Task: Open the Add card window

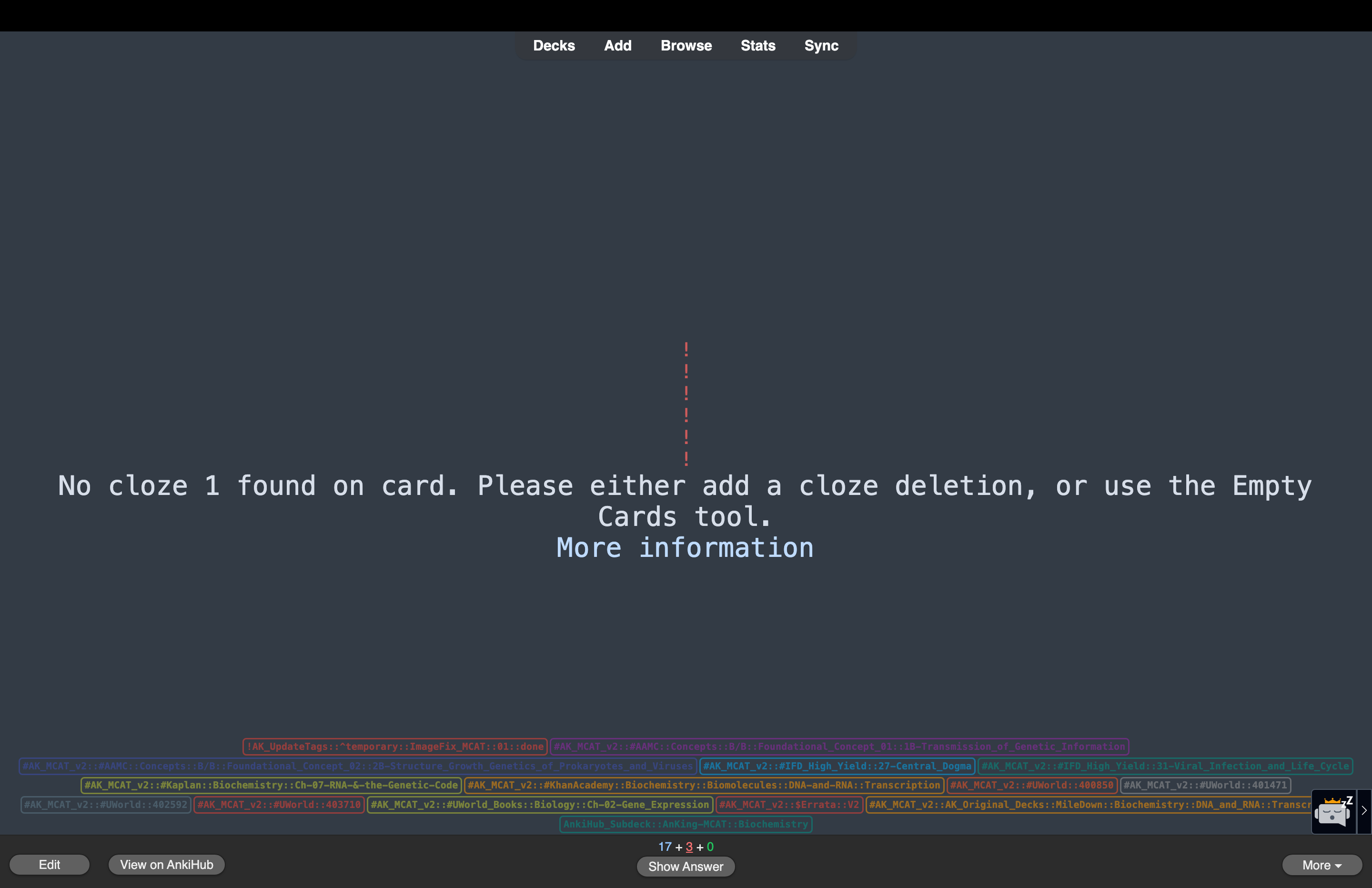Action: [617, 46]
